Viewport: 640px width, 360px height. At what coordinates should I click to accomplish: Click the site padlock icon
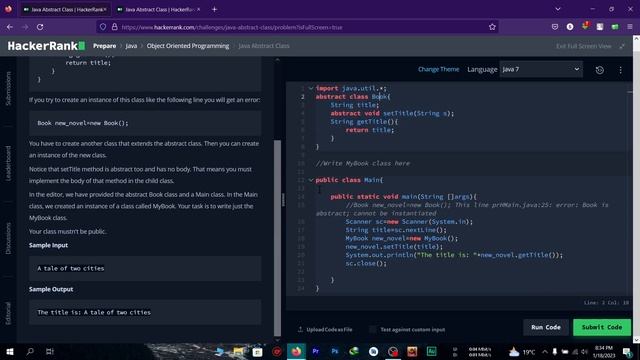pyautogui.click(x=115, y=27)
